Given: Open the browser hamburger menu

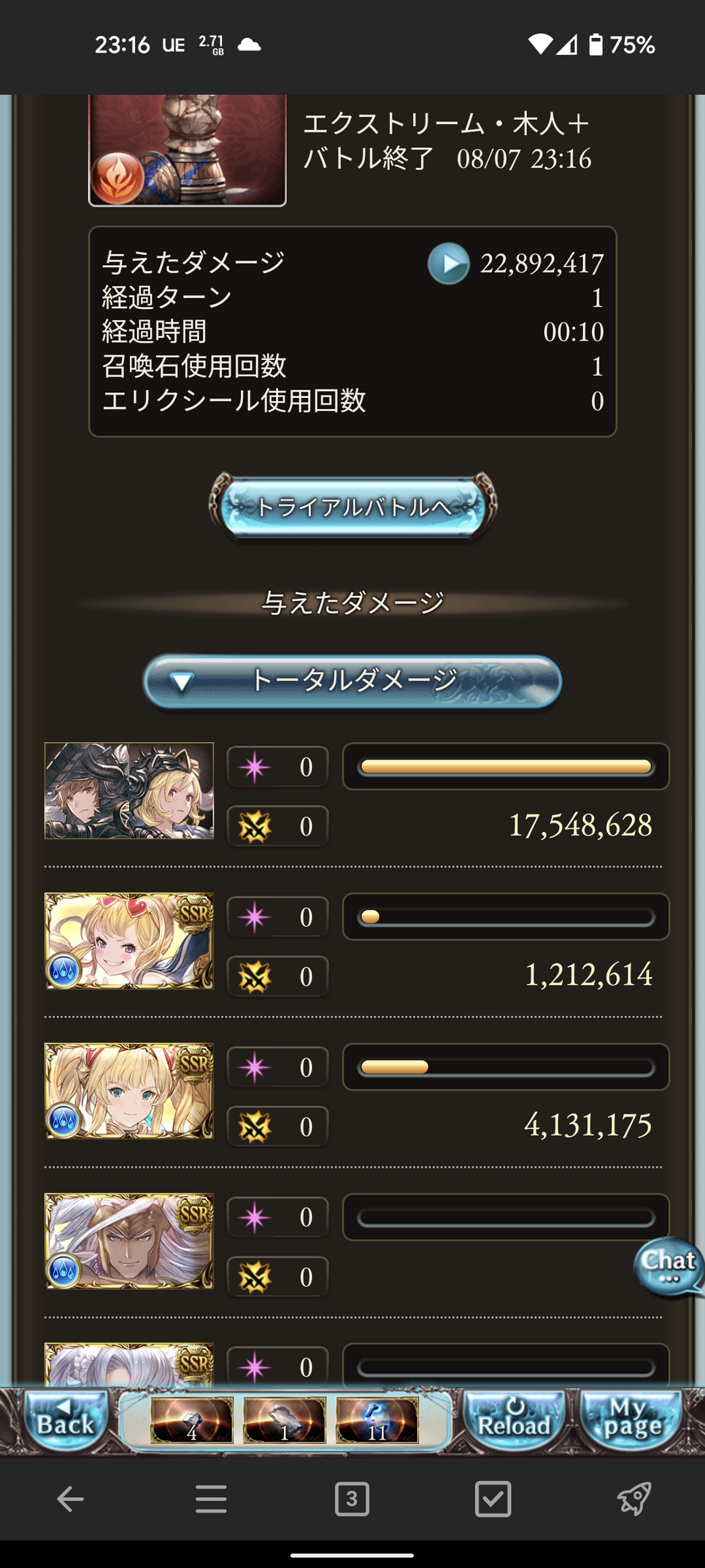Looking at the screenshot, I should pos(211,1499).
